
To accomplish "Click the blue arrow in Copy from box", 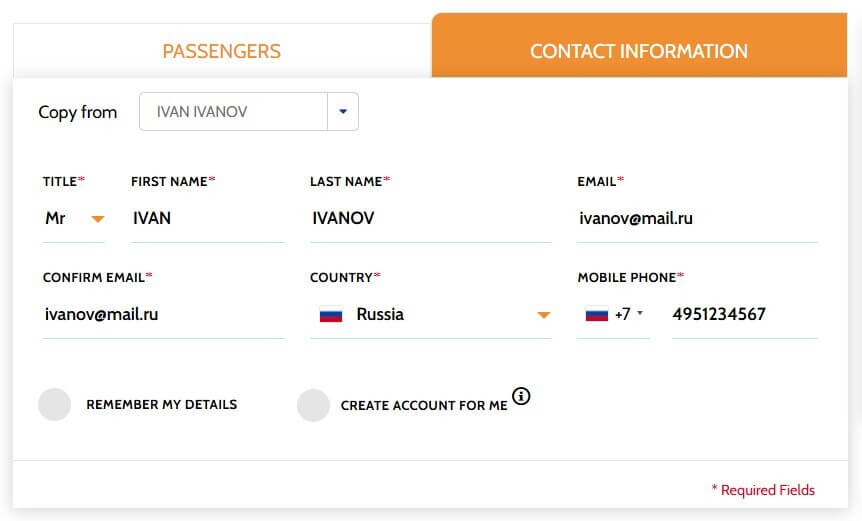I will (343, 112).
